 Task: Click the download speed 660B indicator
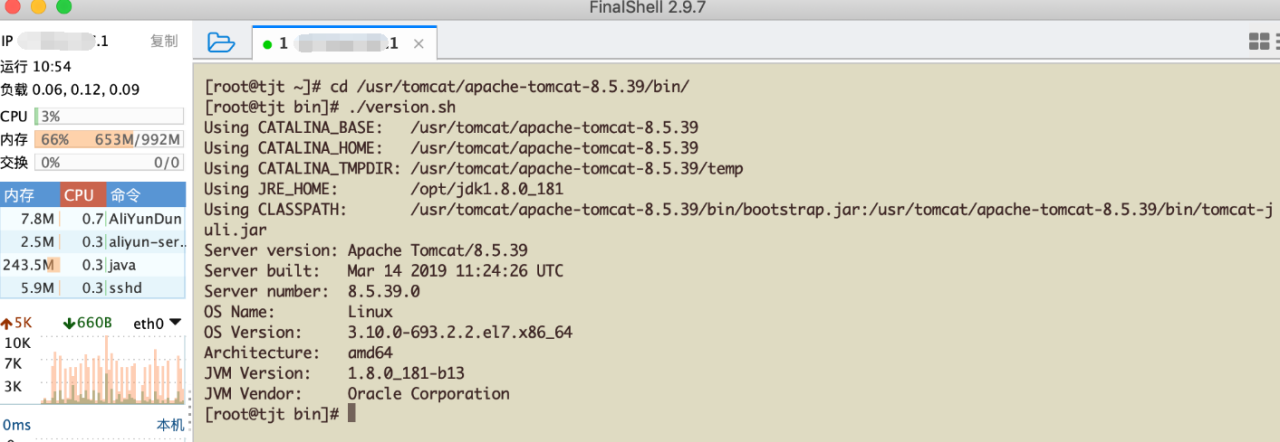click(x=87, y=323)
